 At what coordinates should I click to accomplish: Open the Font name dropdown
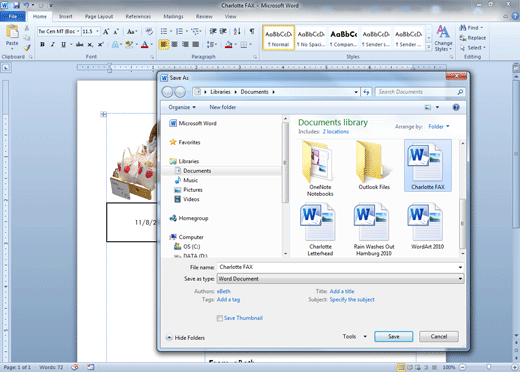[78, 31]
